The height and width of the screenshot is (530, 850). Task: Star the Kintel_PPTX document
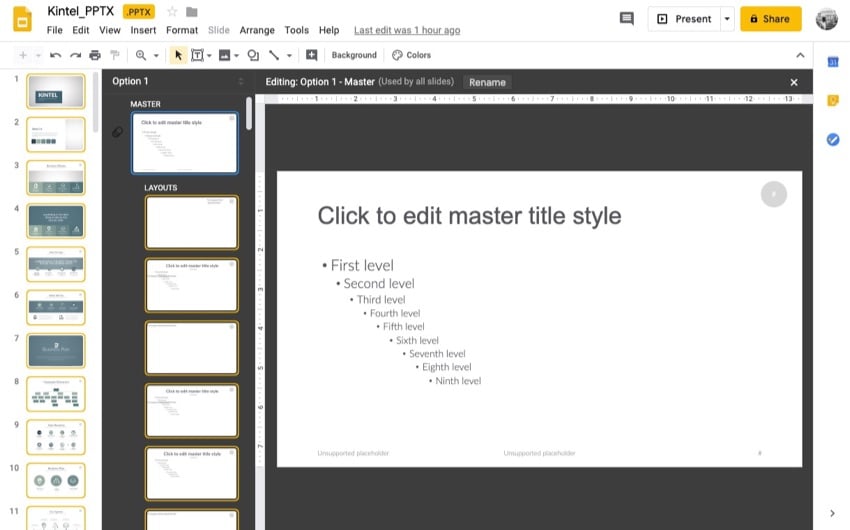tap(172, 12)
